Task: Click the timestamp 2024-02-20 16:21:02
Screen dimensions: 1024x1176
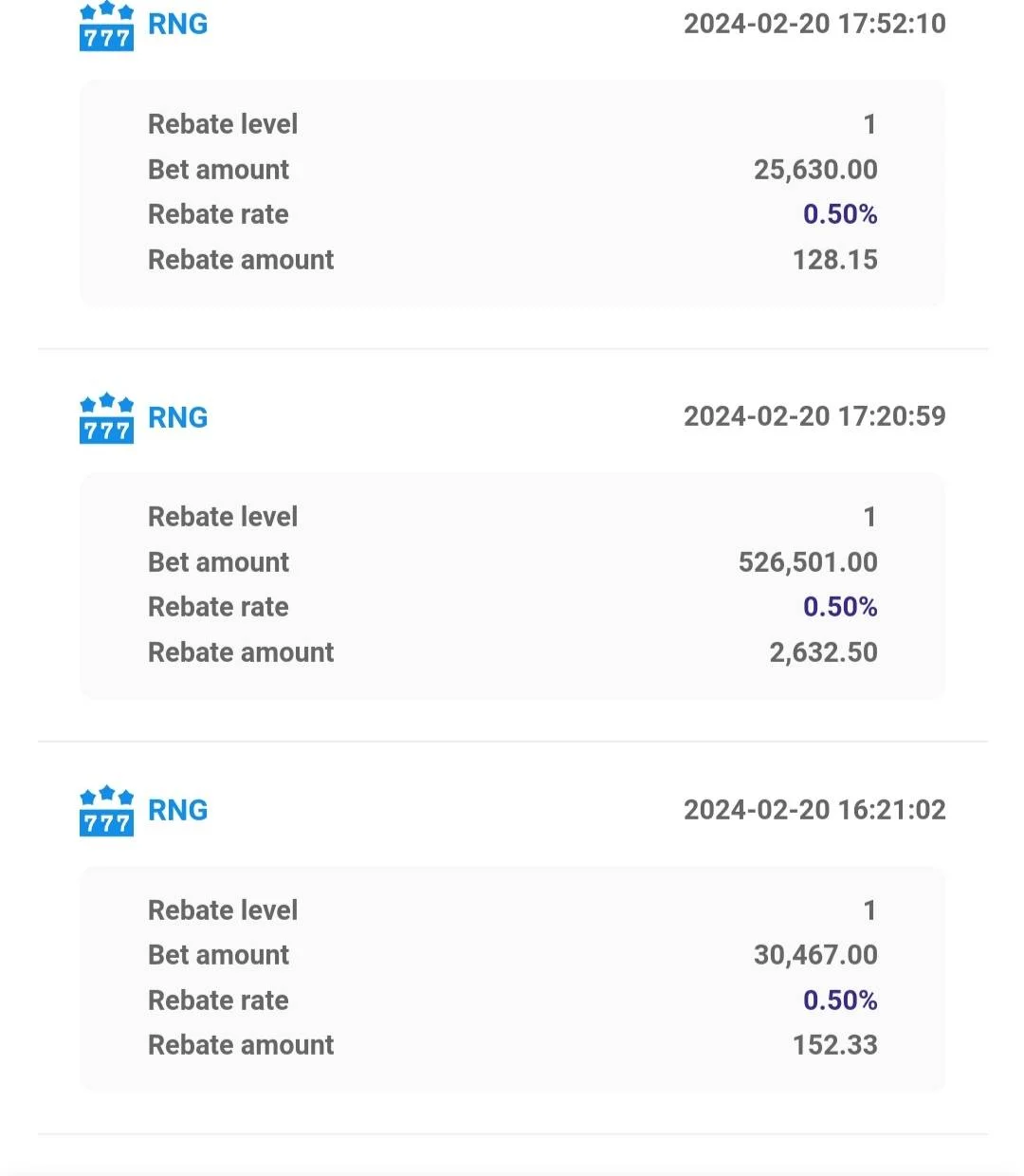Action: click(814, 810)
